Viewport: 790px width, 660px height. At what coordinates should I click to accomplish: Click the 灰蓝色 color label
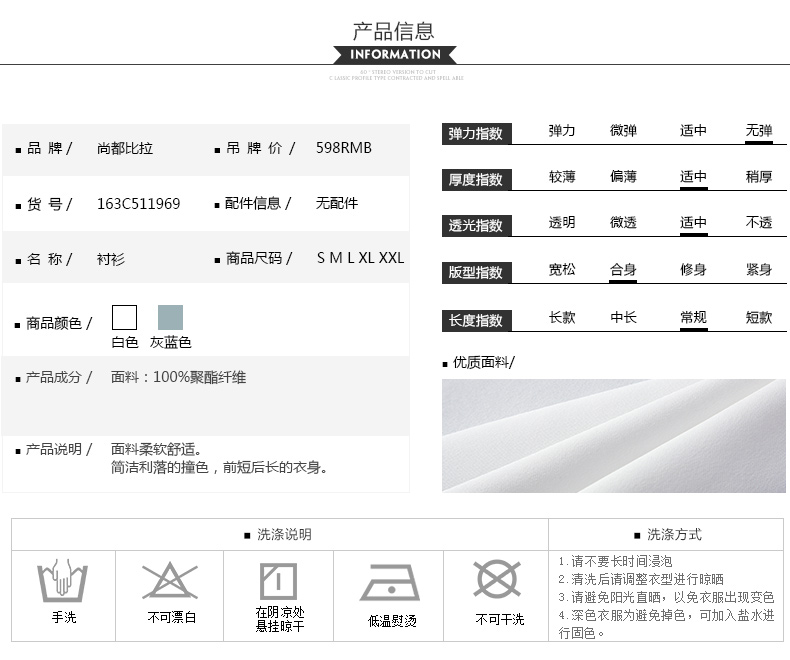(170, 343)
